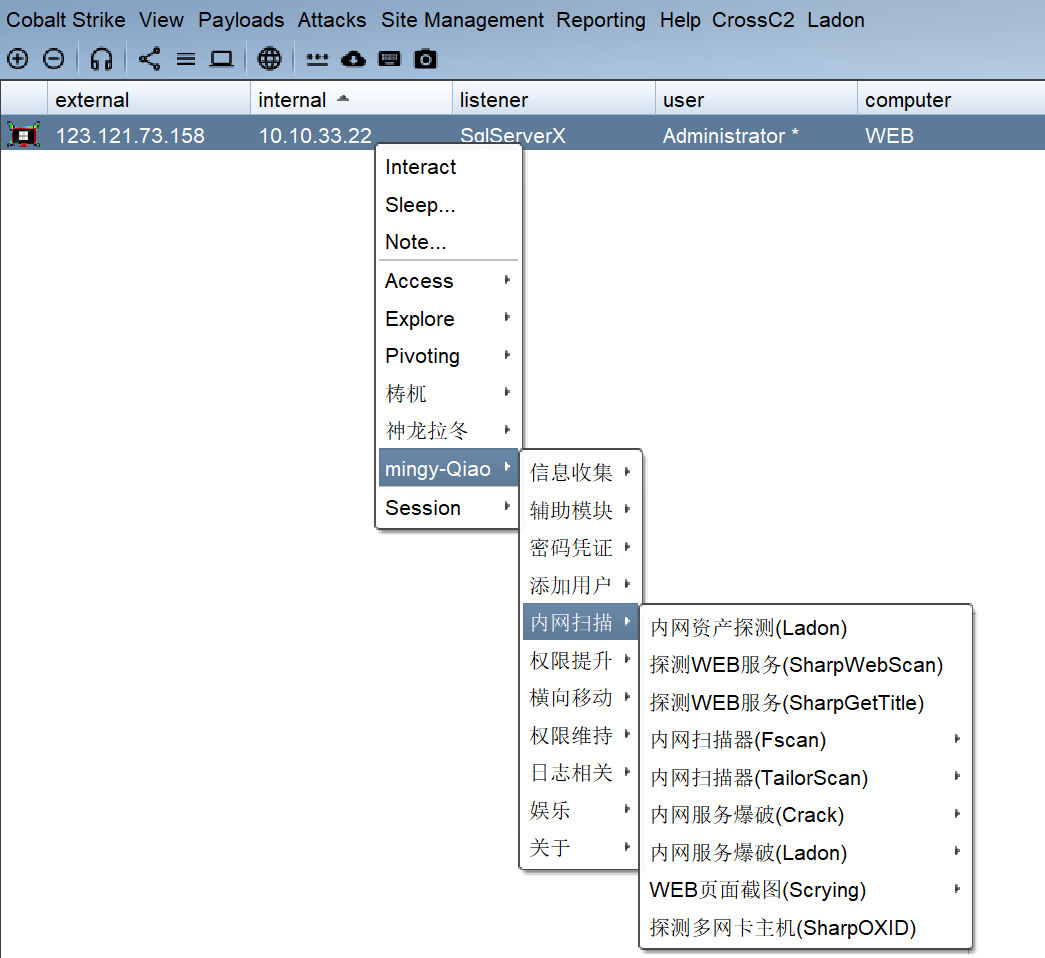Show the pivot graph using share icon
Viewport: 1045px width, 958px height.
(149, 59)
